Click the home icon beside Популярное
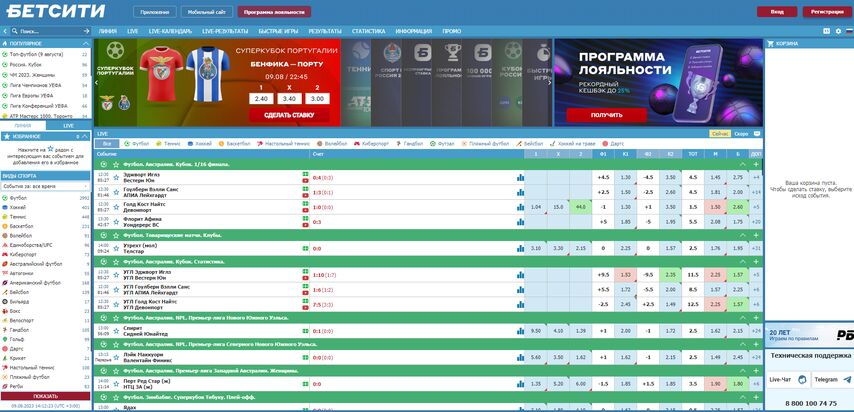The height and width of the screenshot is (412, 854). [5, 43]
